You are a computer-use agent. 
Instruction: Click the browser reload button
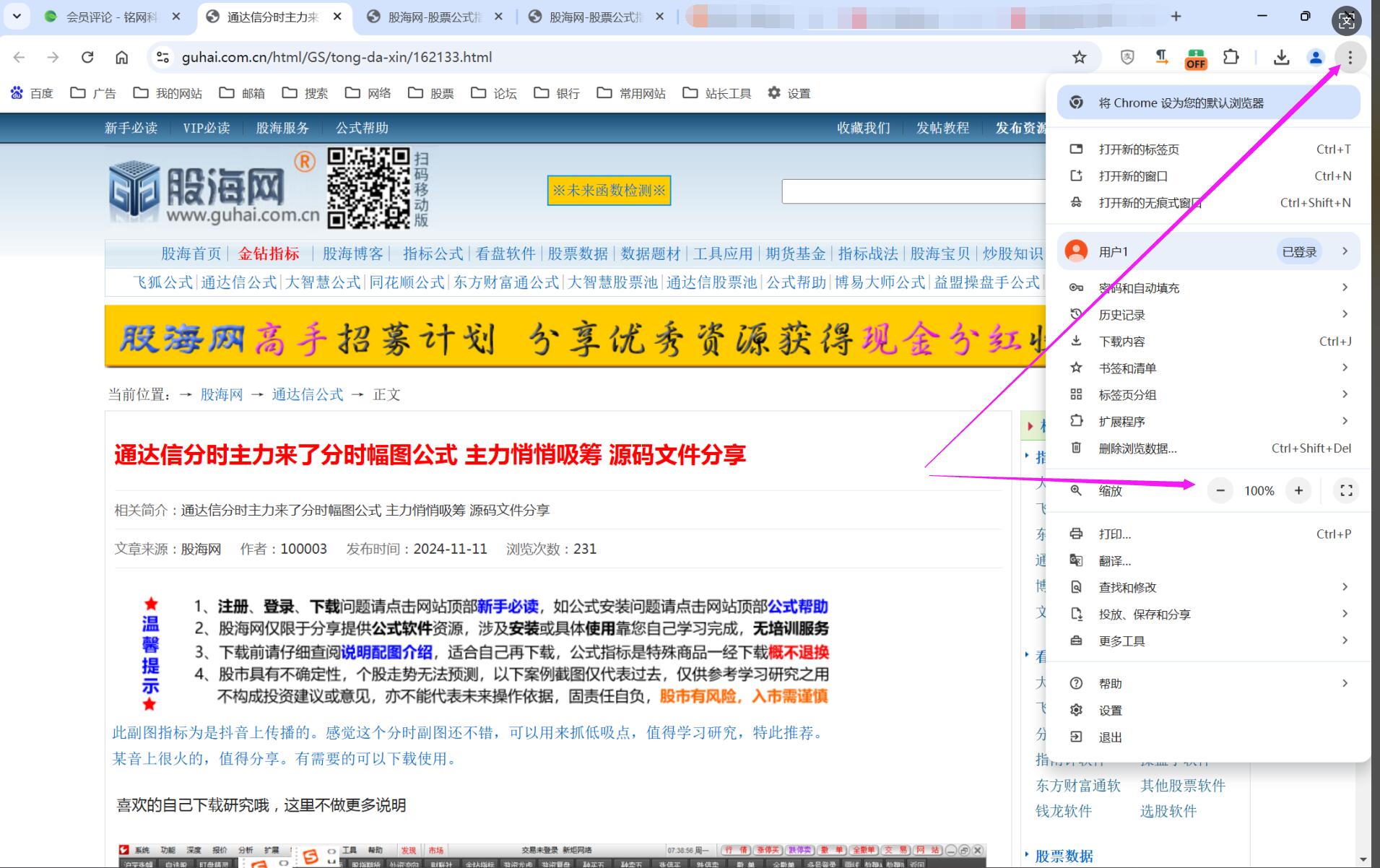(x=87, y=57)
